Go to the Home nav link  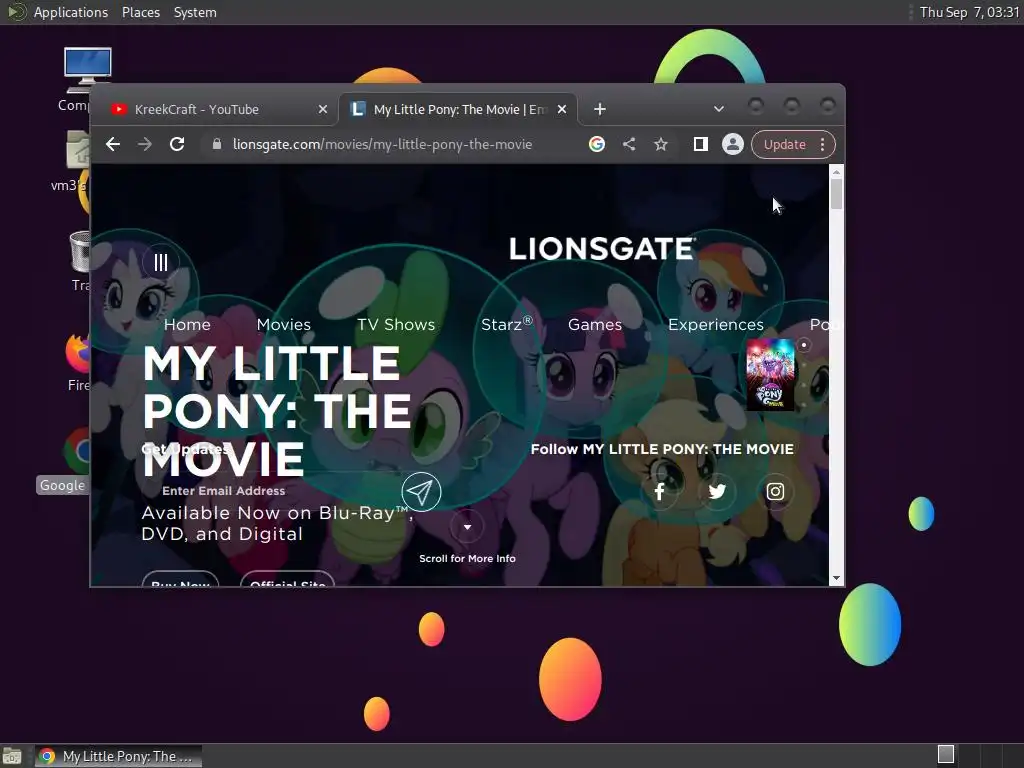click(x=187, y=325)
